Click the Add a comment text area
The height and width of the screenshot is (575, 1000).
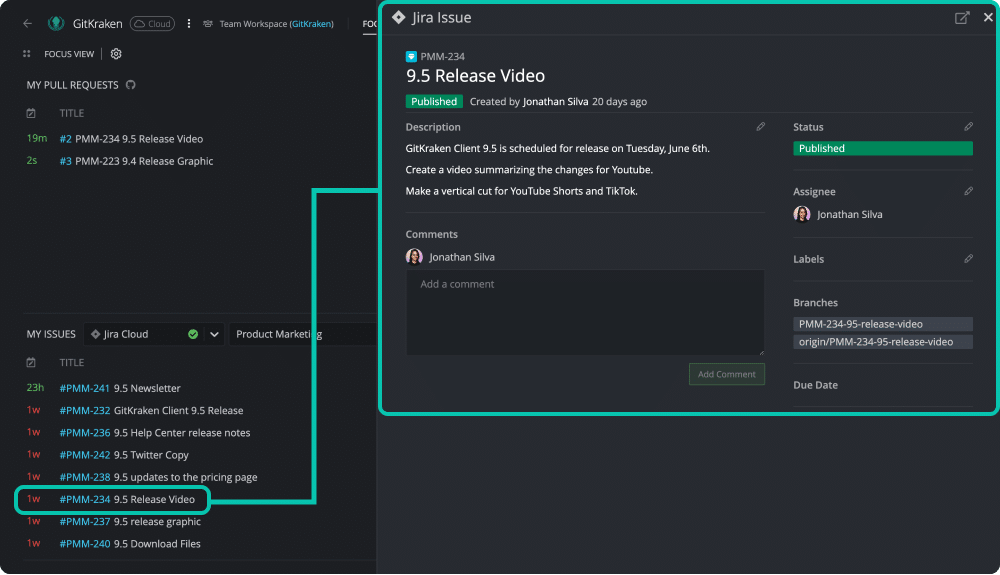point(585,312)
